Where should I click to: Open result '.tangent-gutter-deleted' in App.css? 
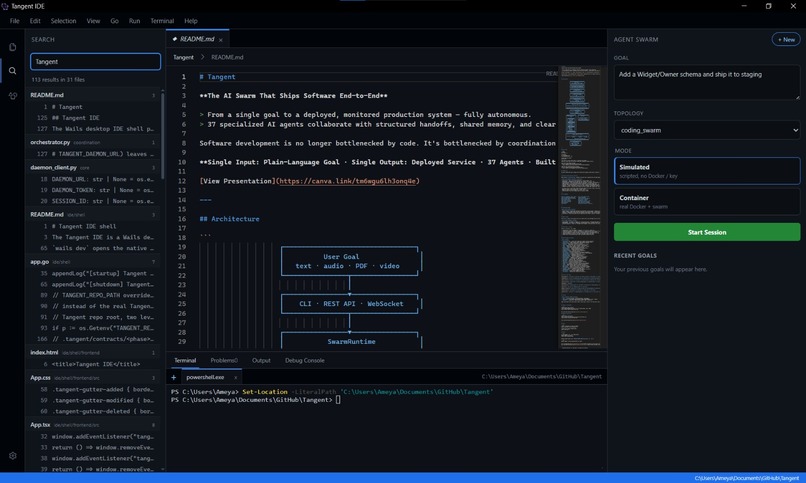point(93,411)
